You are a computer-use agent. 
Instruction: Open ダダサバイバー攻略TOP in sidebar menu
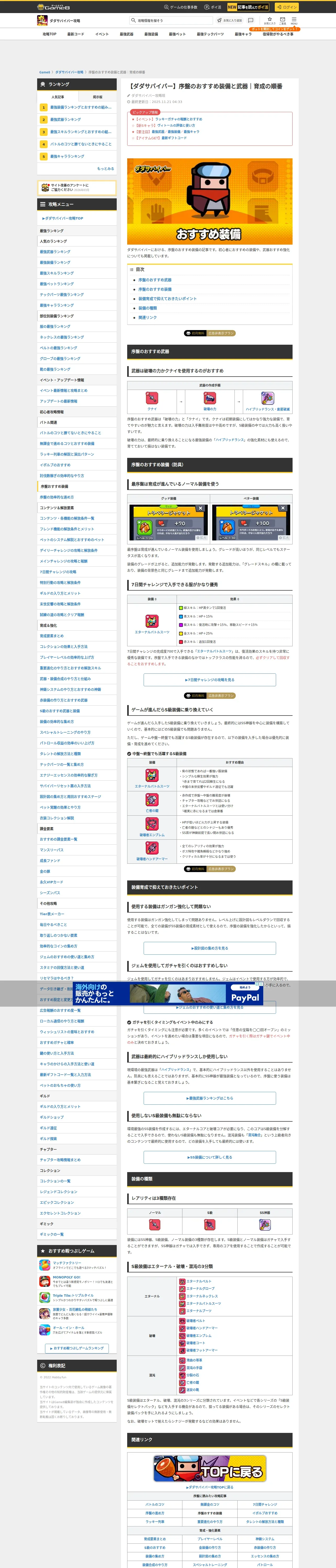click(63, 218)
